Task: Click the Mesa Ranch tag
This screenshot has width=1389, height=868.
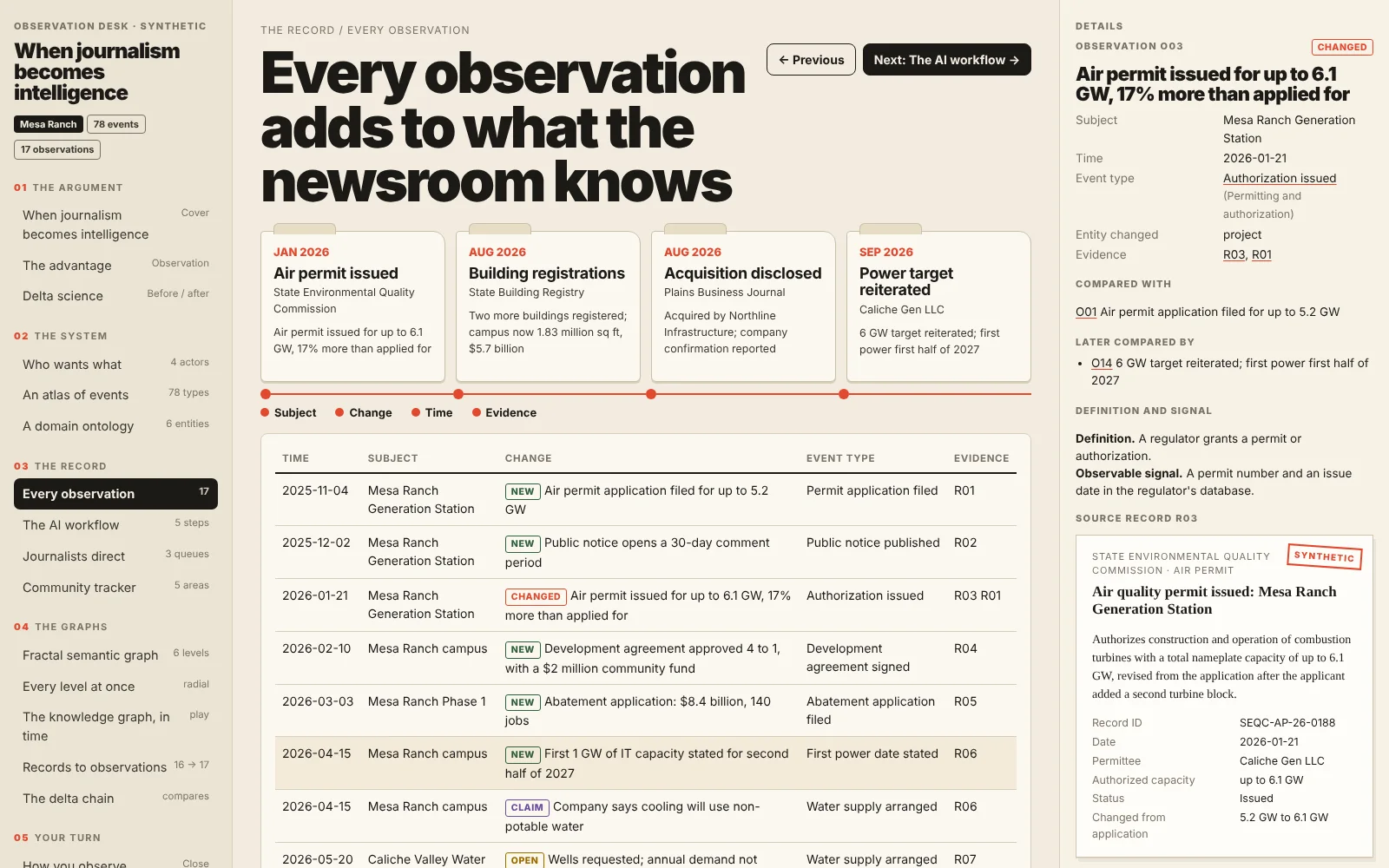Action: [49, 124]
